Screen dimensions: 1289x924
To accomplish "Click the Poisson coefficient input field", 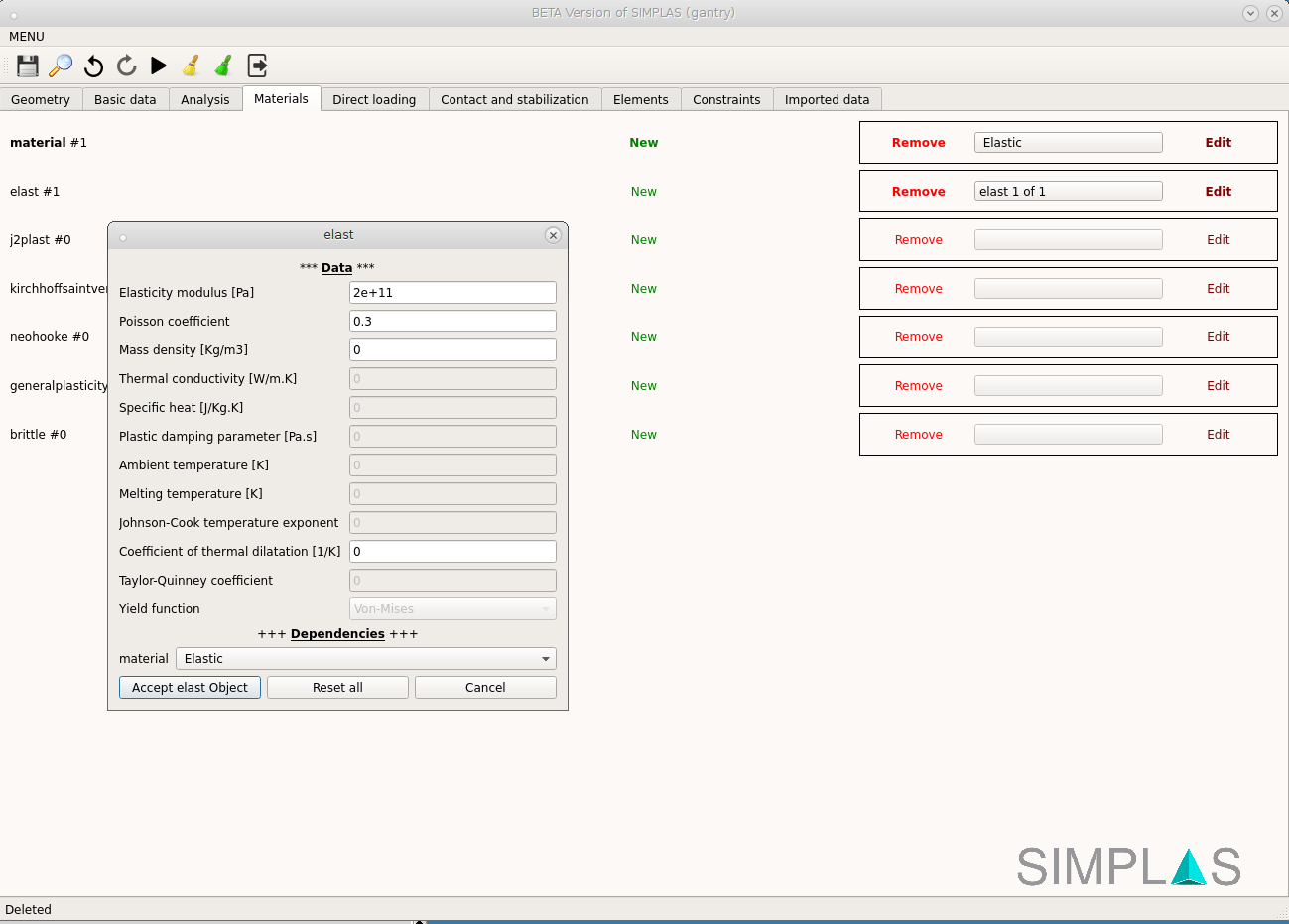I will 452,322.
